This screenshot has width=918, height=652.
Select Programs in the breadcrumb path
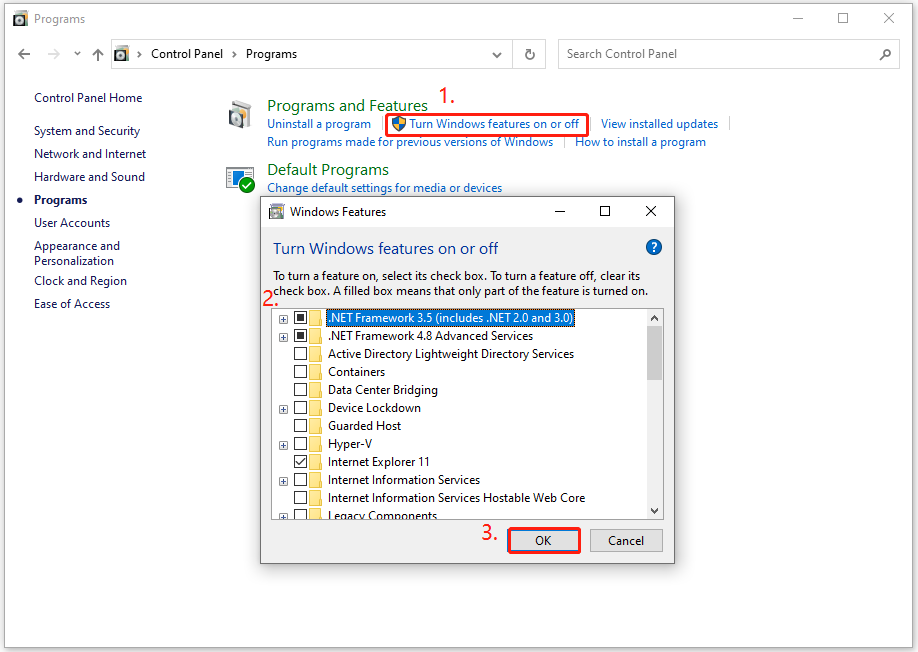pyautogui.click(x=271, y=54)
